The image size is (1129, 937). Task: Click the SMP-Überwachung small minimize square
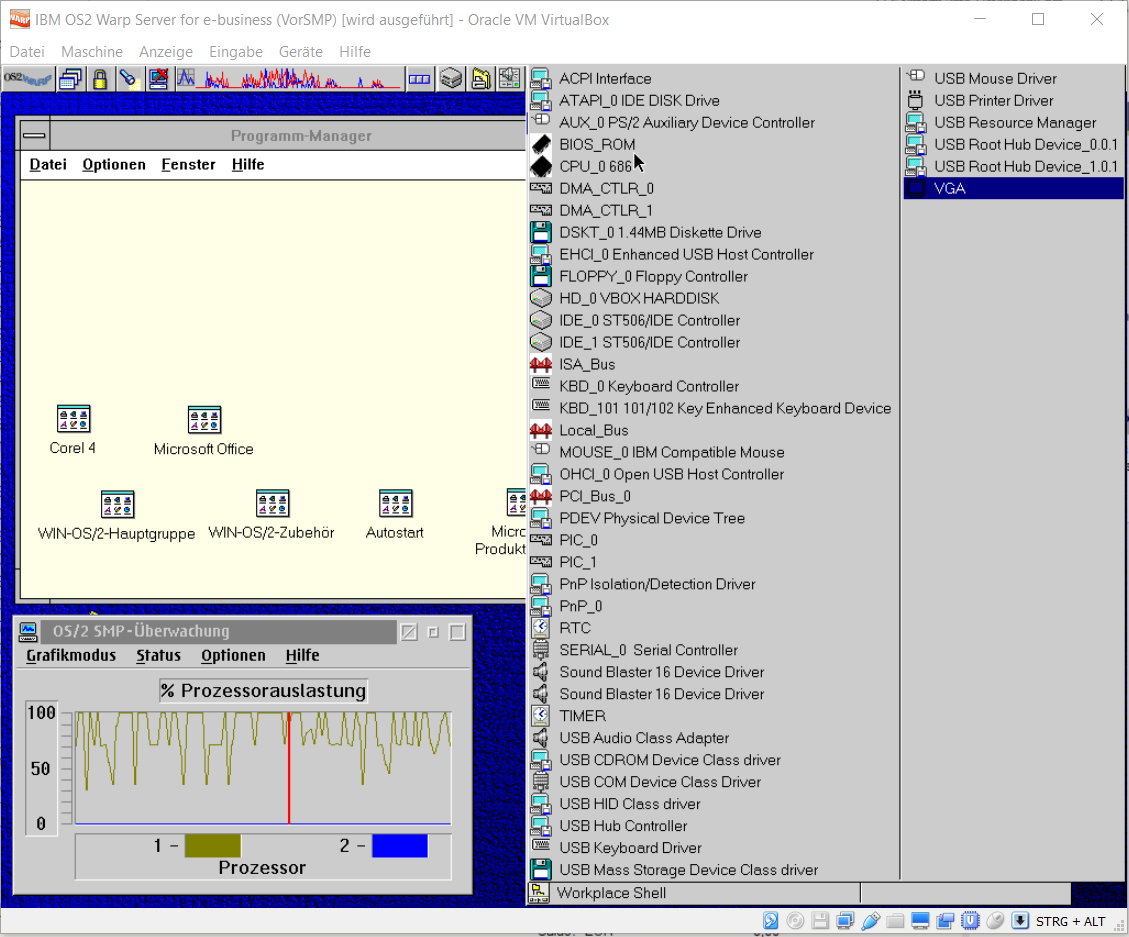[433, 632]
